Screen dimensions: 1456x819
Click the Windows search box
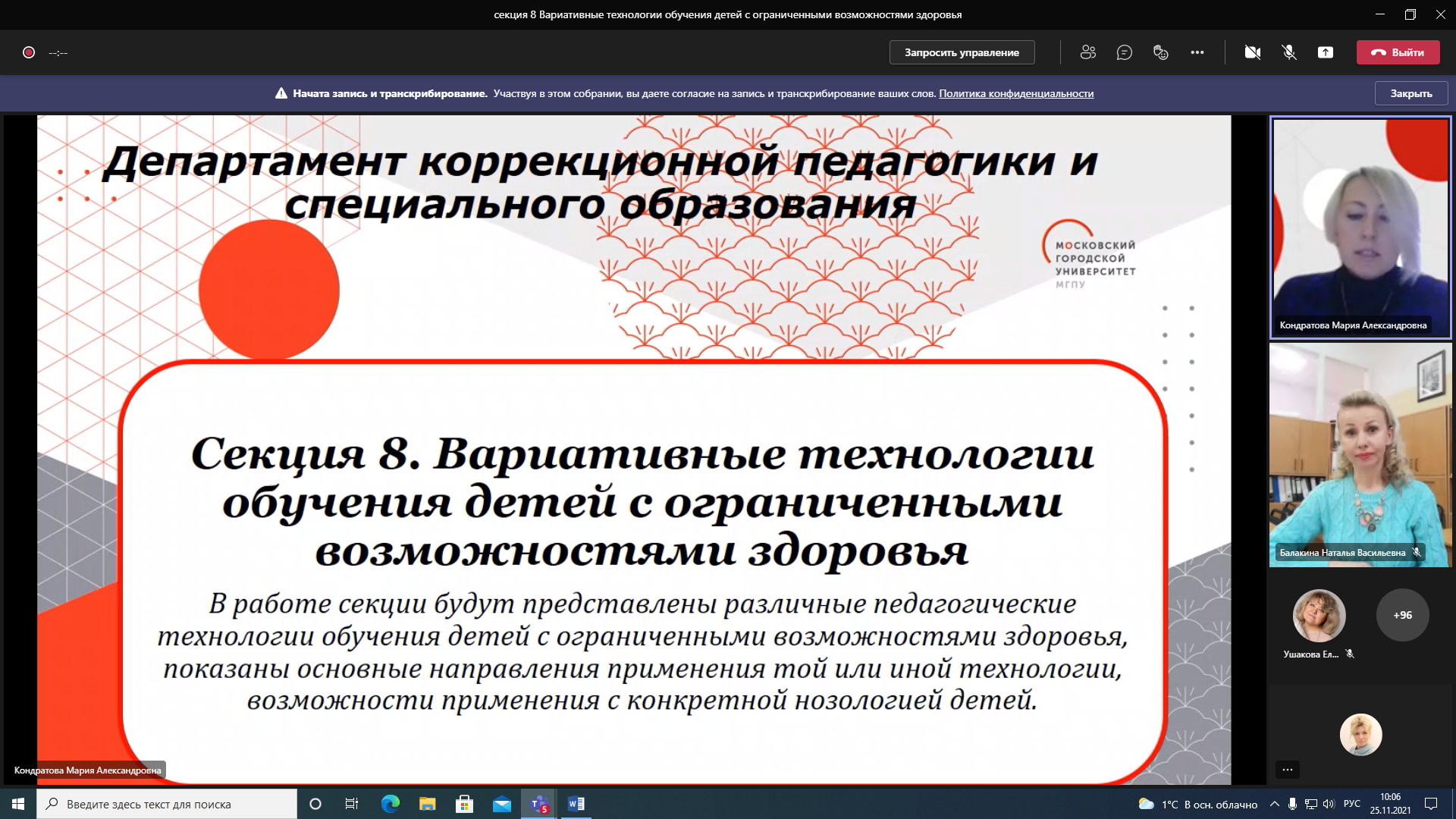(x=167, y=804)
